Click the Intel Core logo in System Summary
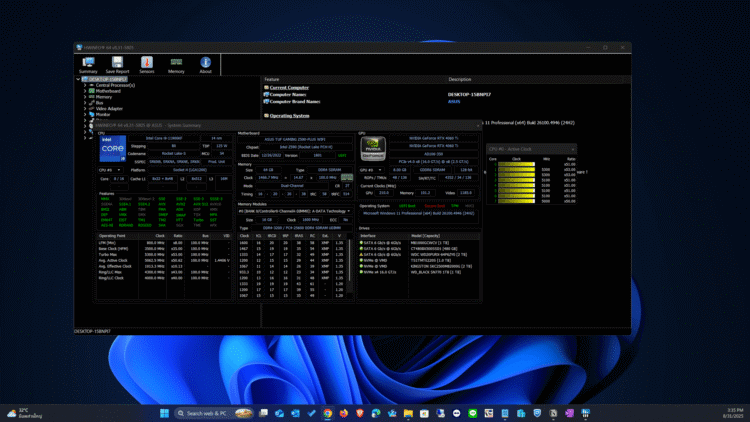This screenshot has height=422, width=750. [112, 148]
